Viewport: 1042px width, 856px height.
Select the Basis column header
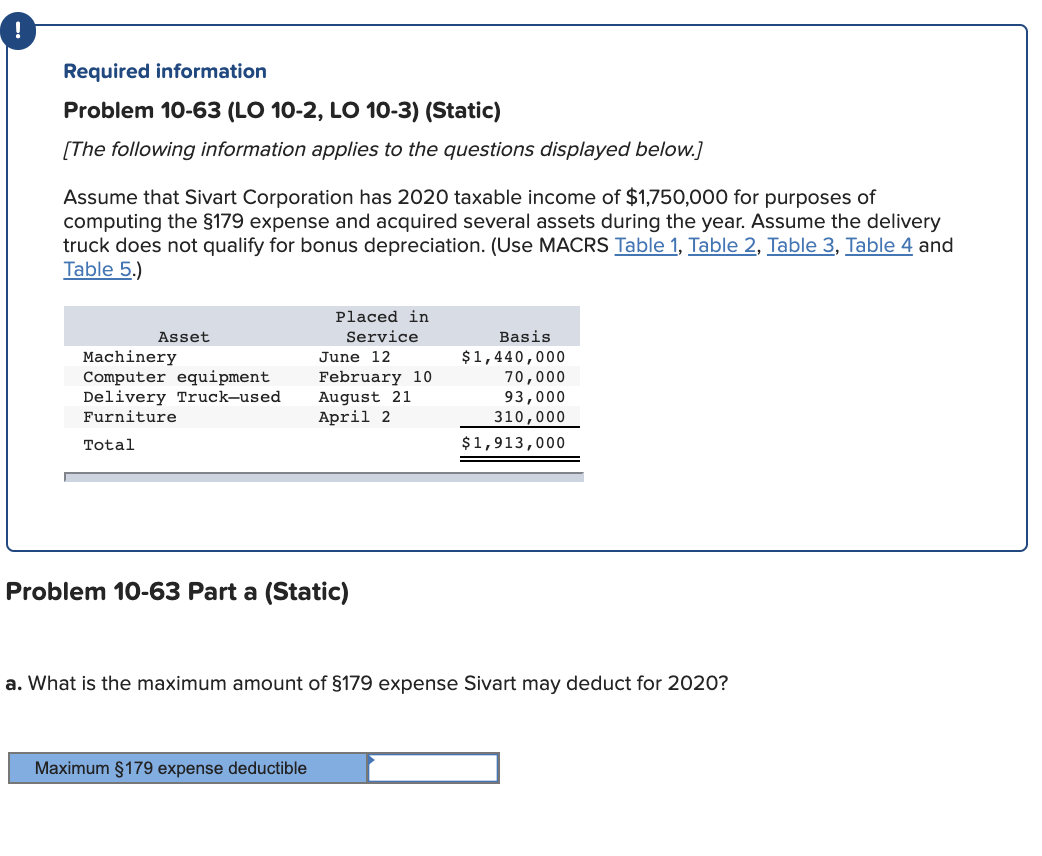(524, 336)
